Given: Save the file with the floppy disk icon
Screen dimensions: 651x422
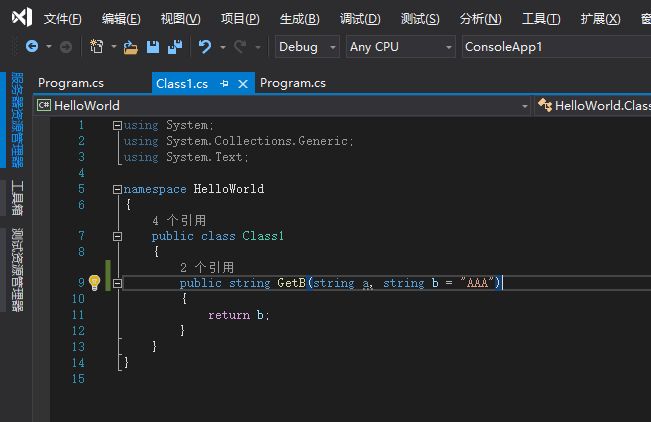Looking at the screenshot, I should pyautogui.click(x=153, y=47).
